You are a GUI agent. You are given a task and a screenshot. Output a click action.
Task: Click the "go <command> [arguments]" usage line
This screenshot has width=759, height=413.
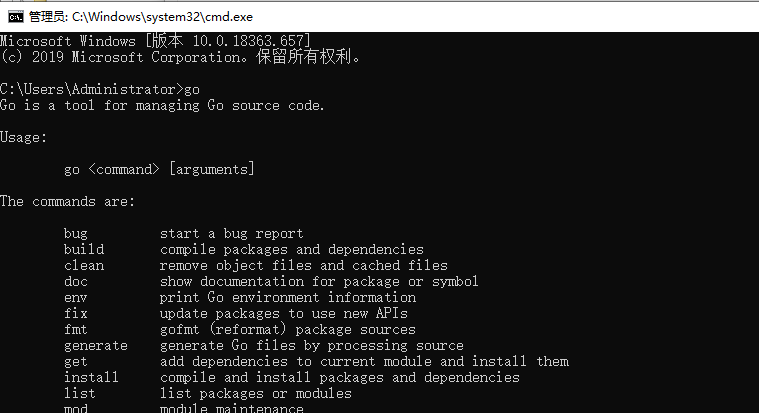pos(159,169)
